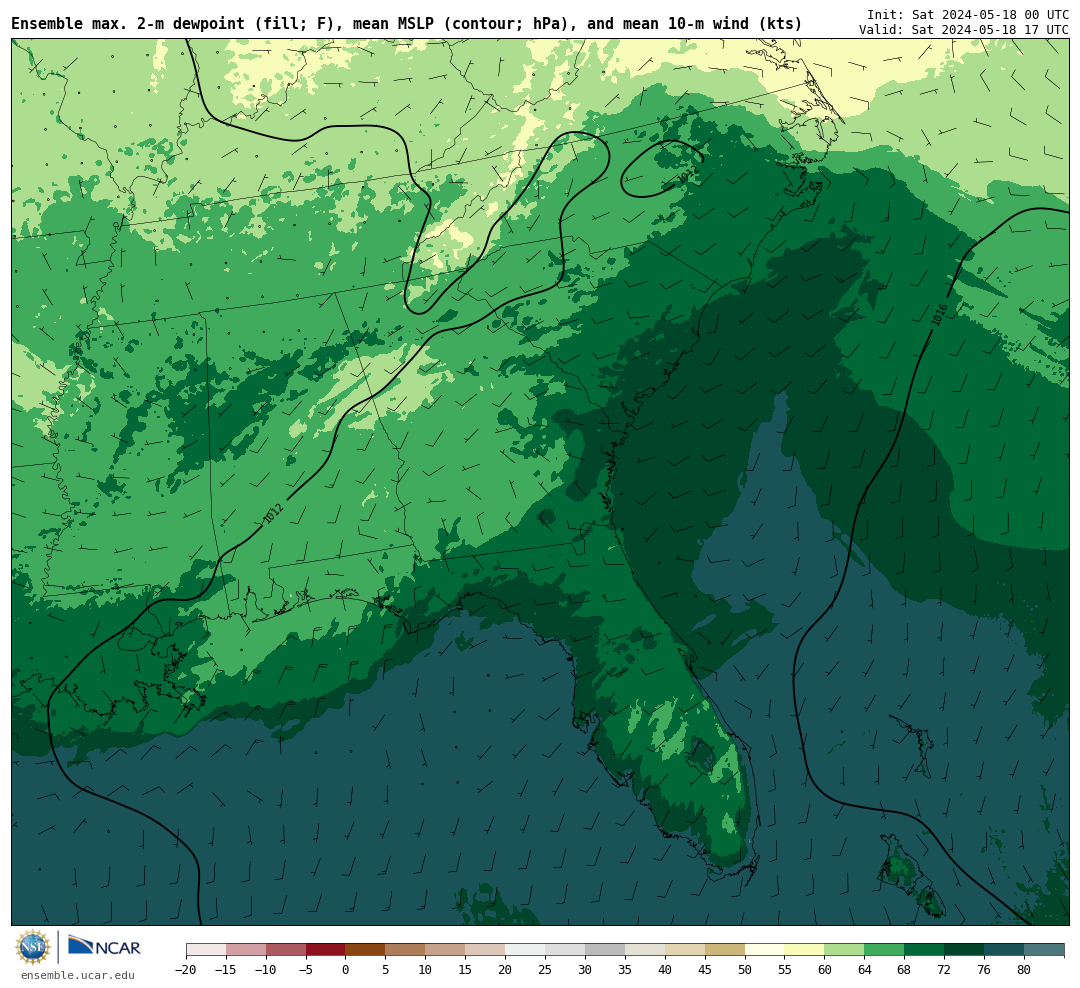Pick the colorbar swatch right of 80
1080x988 pixels.
1044,949
